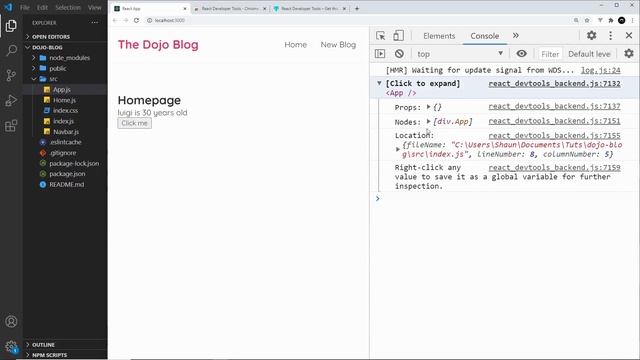640x360 pixels.
Task: Open a new browser tab with plus
Action: 357,8
